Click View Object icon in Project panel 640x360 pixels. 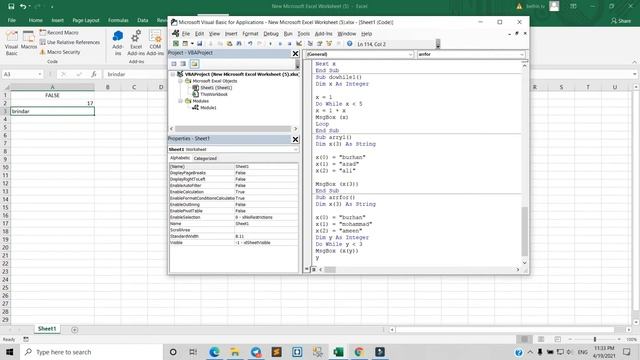pos(183,64)
